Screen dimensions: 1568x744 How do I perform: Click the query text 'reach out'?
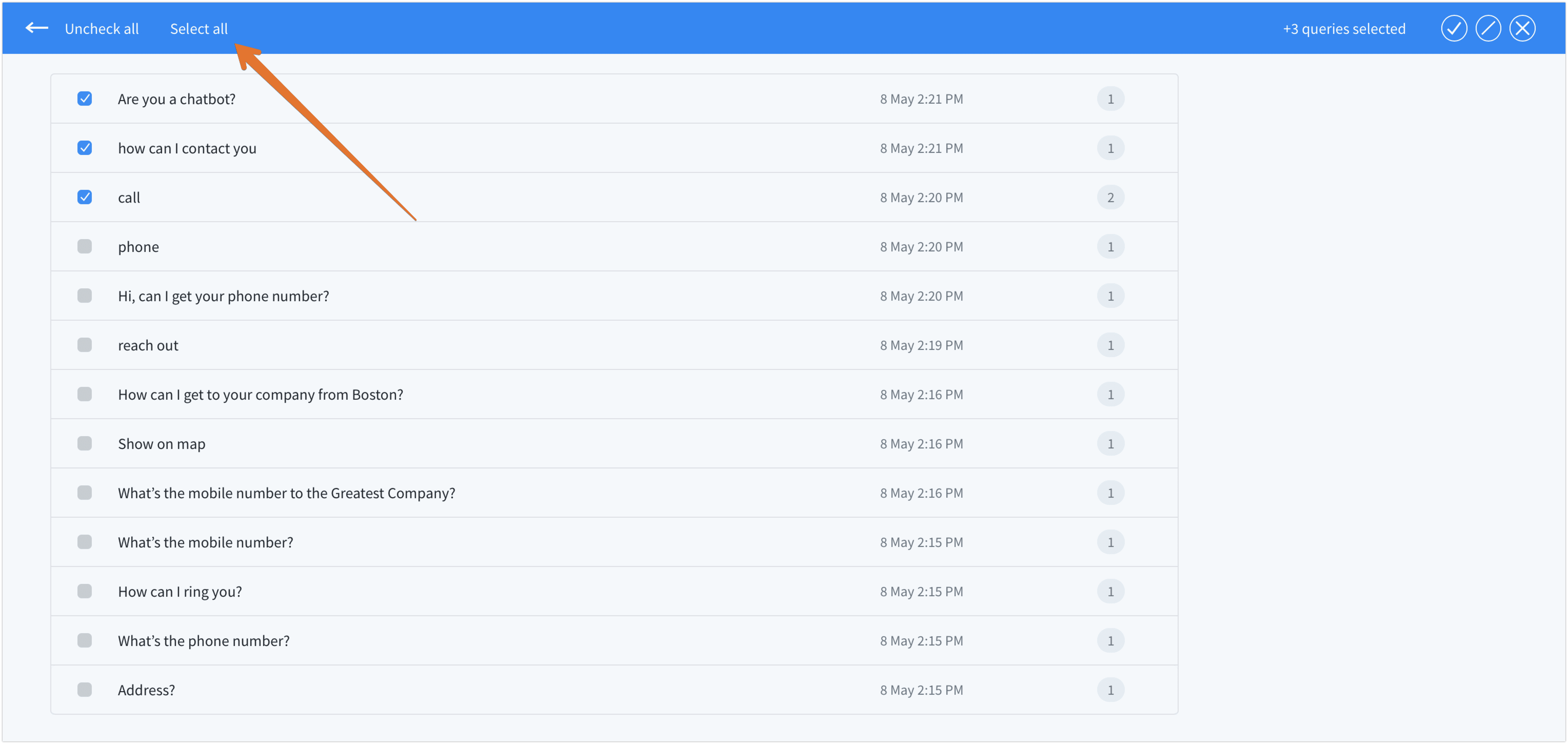pos(148,346)
